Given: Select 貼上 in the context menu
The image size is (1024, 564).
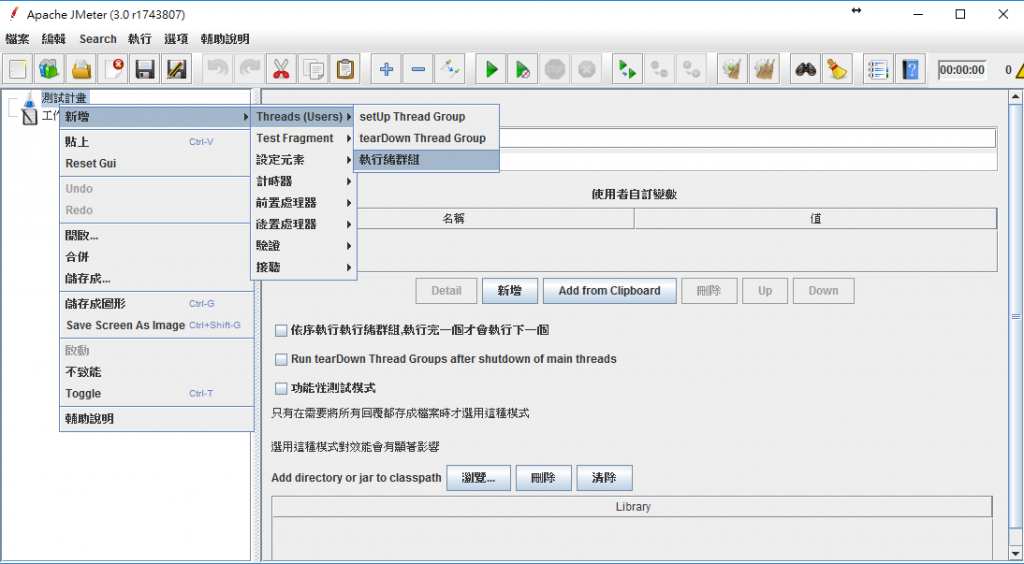Looking at the screenshot, I should pyautogui.click(x=155, y=142).
